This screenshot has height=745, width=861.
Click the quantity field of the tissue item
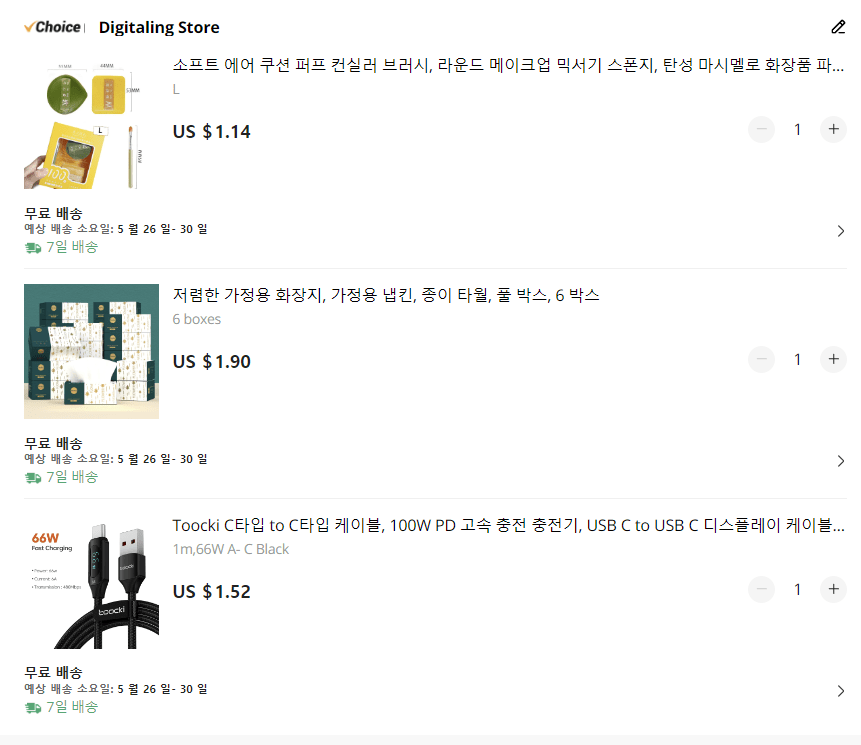click(797, 359)
